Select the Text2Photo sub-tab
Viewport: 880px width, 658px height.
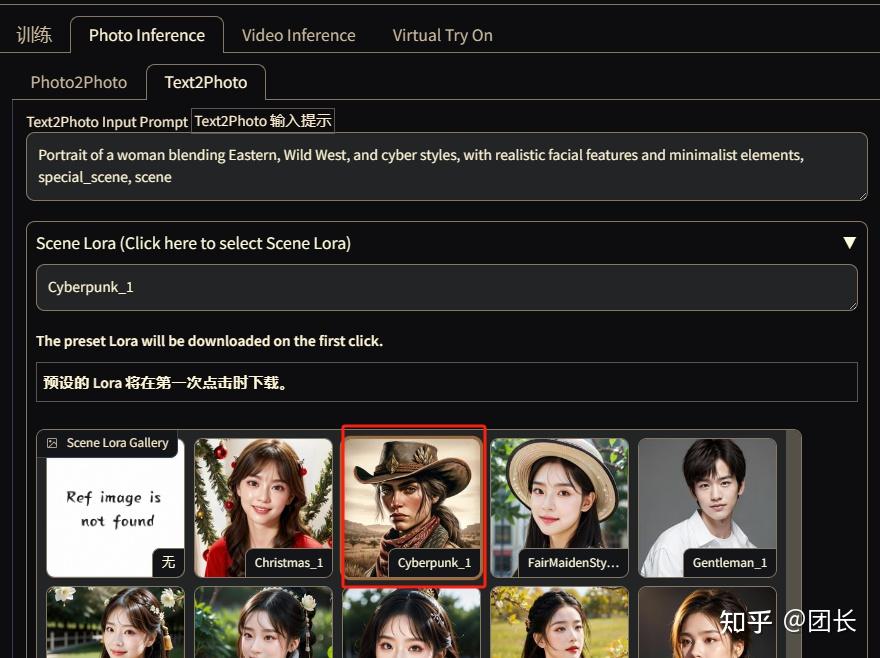[206, 82]
